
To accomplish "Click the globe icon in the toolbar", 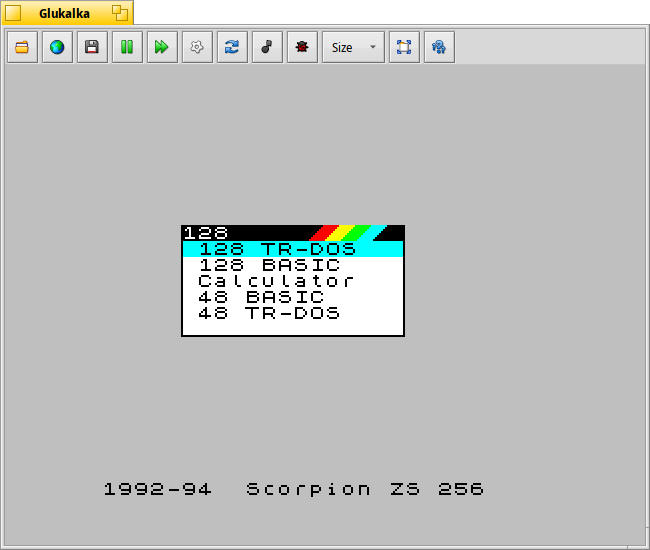I will click(x=57, y=47).
